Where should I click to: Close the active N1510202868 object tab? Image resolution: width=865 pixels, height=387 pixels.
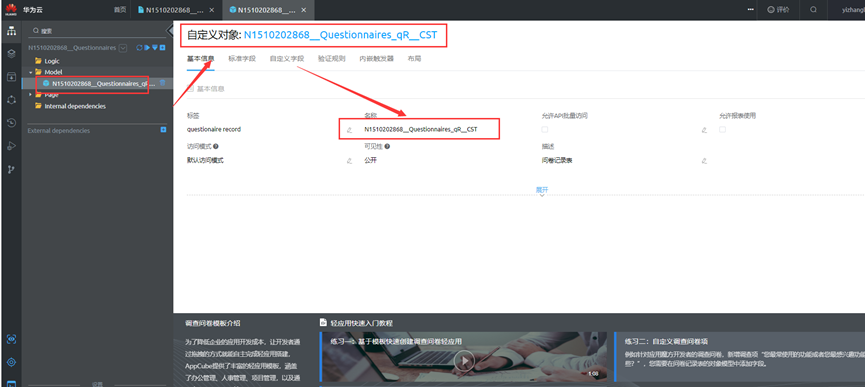[x=303, y=10]
